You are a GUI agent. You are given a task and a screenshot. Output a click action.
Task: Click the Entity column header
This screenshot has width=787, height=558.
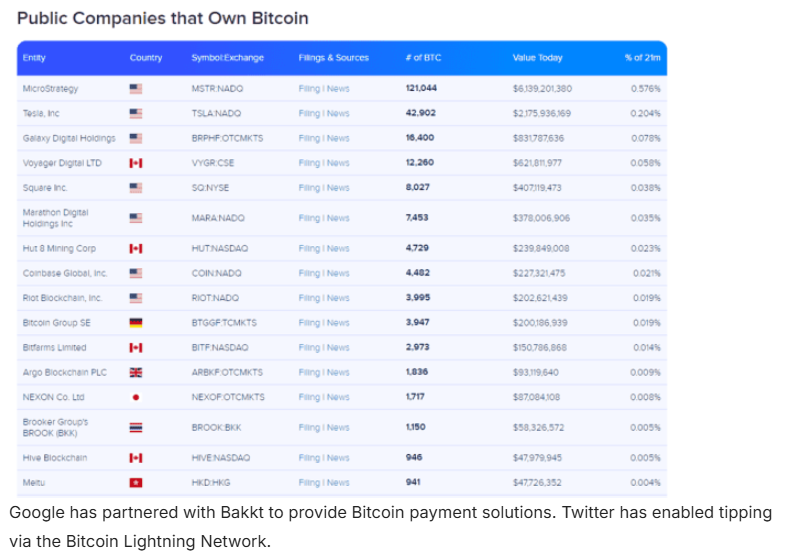coord(34,58)
